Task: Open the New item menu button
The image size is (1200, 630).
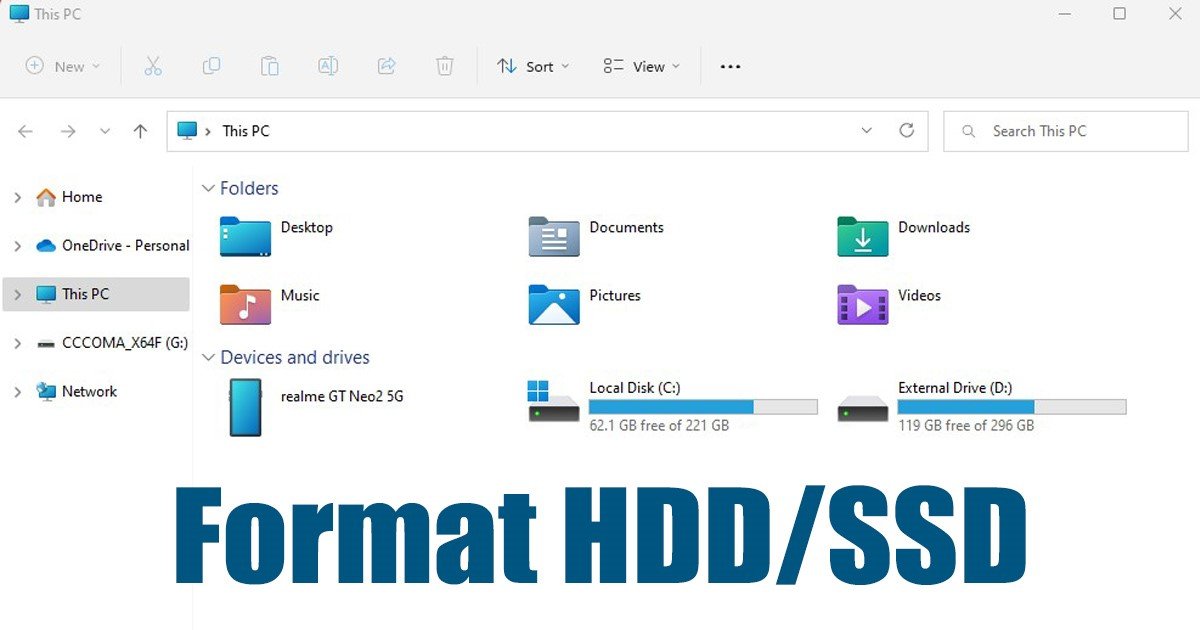Action: pos(63,66)
